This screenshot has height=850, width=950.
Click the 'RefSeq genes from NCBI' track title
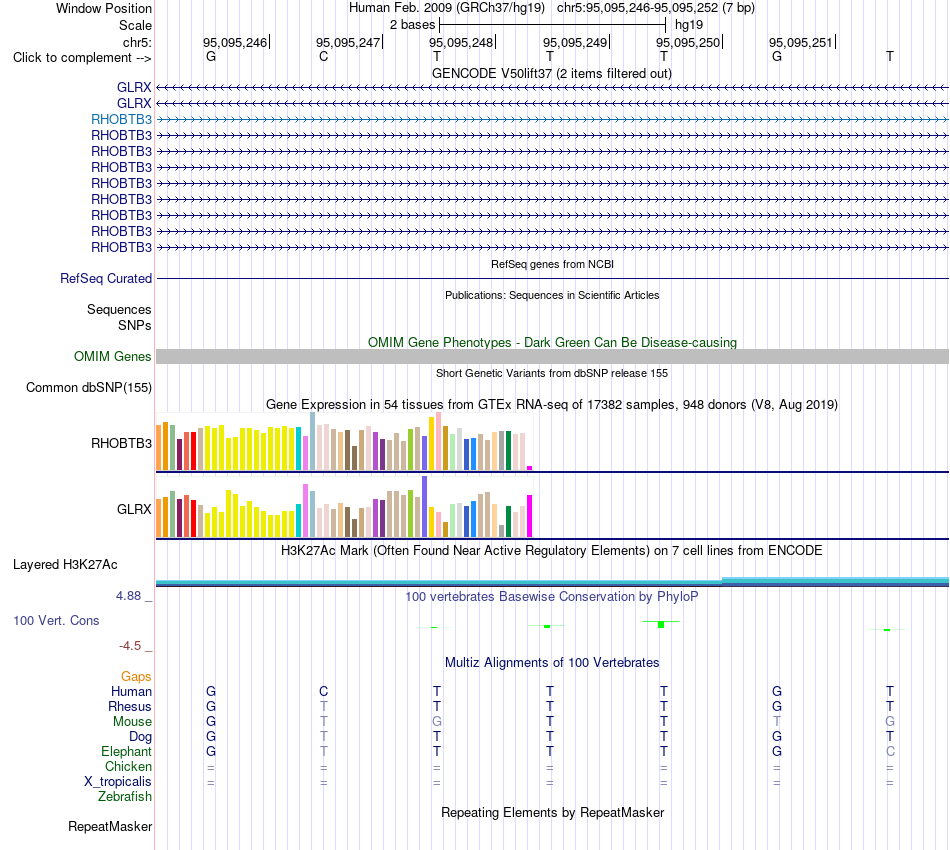pyautogui.click(x=552, y=264)
